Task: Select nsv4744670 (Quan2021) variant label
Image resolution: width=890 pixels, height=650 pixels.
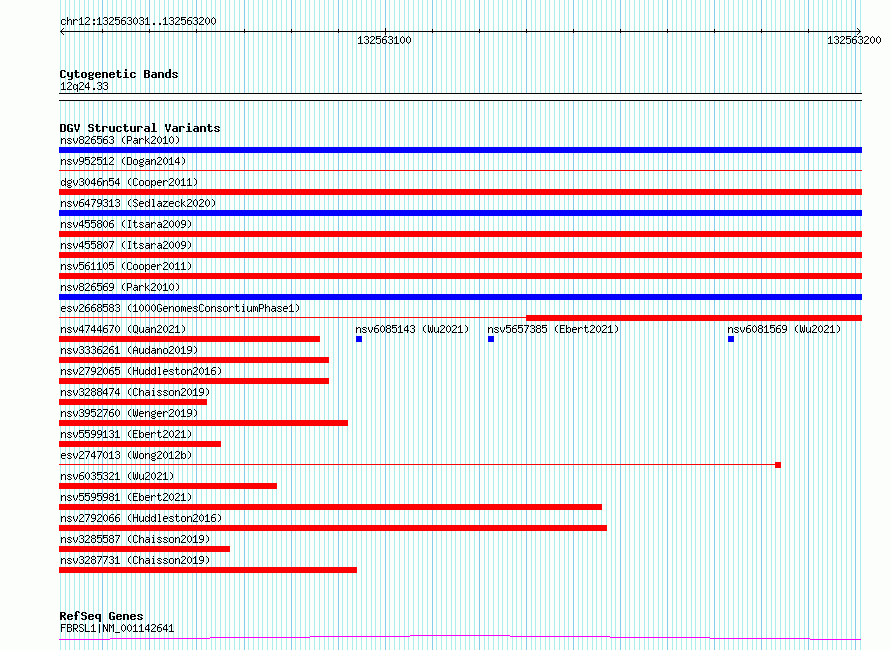Action: pos(123,329)
